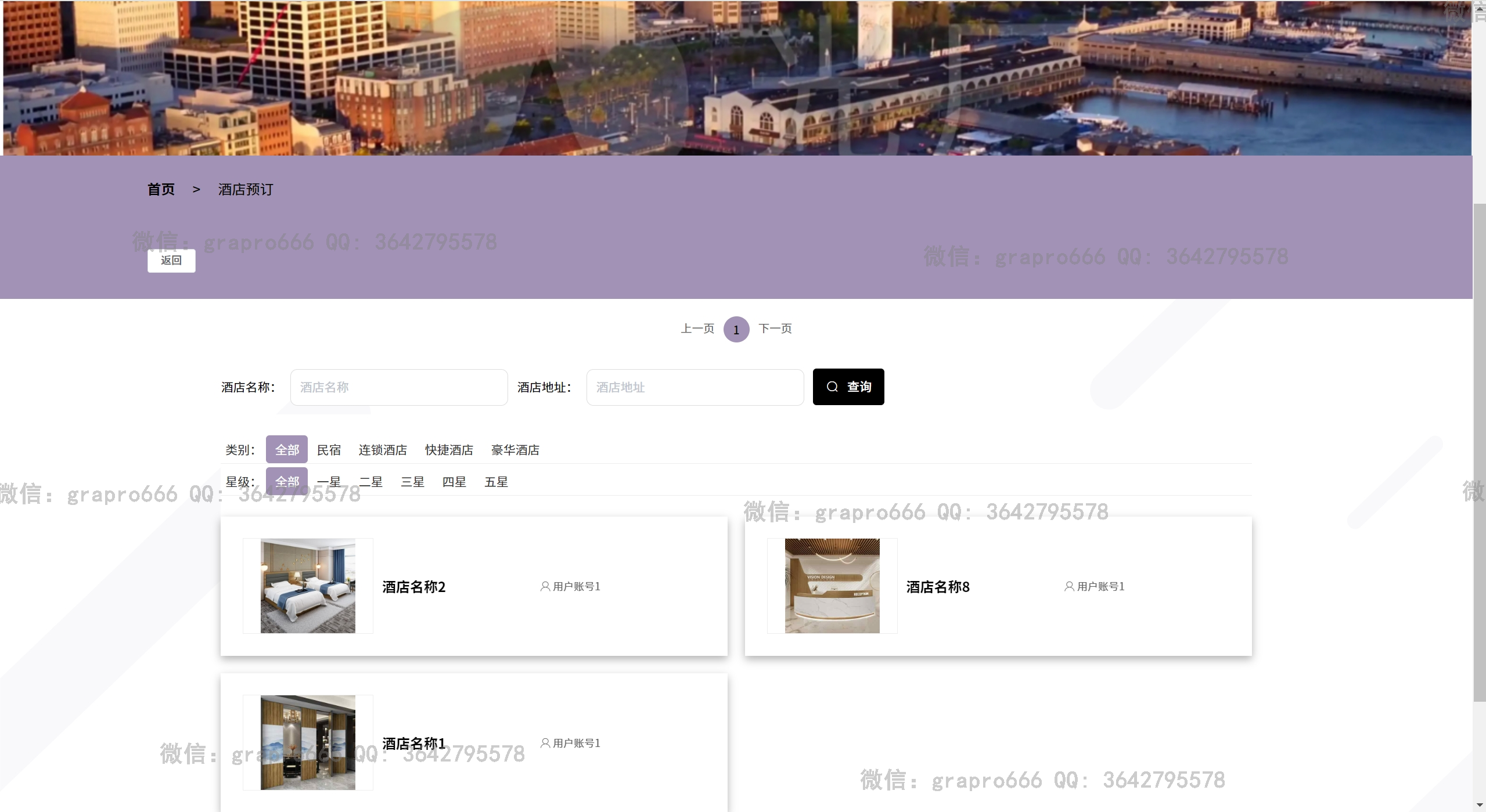The width and height of the screenshot is (1486, 812).
Task: Filter star rating by 三星
Action: [412, 482]
